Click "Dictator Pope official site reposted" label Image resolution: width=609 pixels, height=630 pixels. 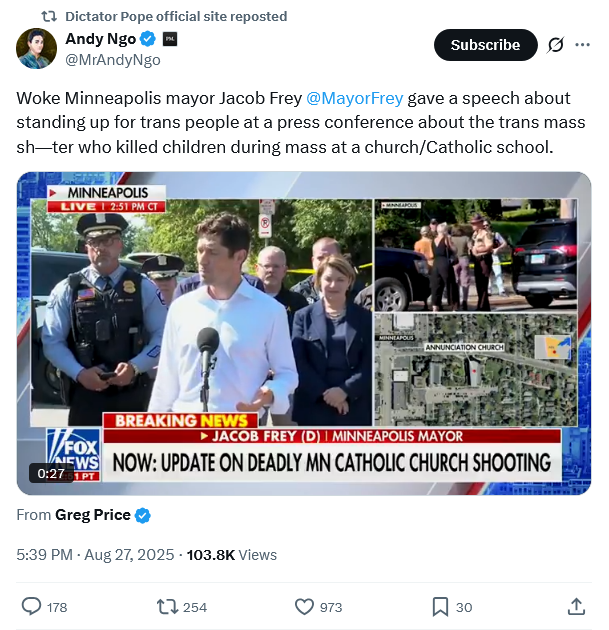(175, 16)
